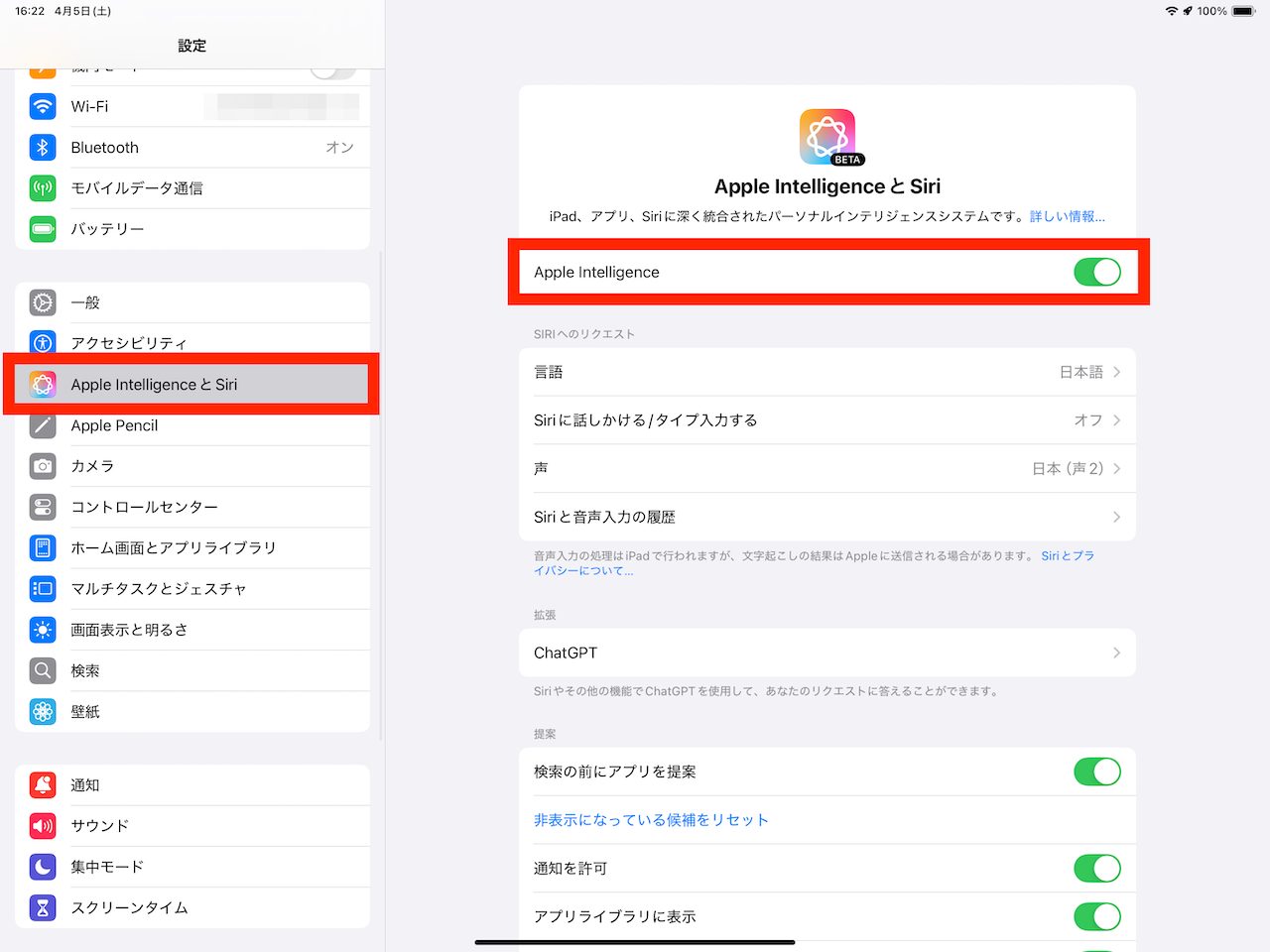The image size is (1270, 952).
Task: Tap 非表示になっている候補をリセット
Action: [x=651, y=820]
